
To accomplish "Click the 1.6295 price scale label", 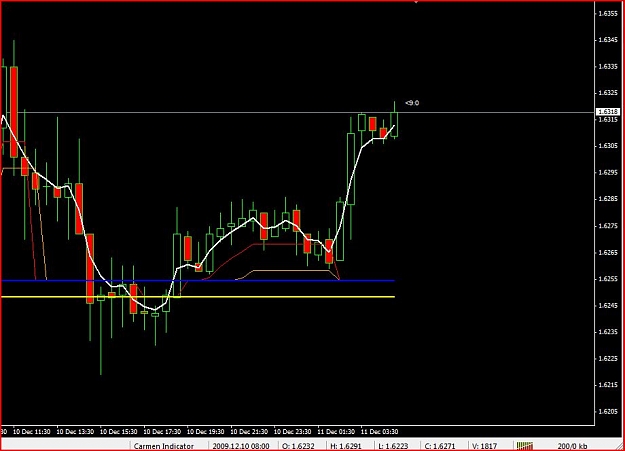I will (x=609, y=173).
